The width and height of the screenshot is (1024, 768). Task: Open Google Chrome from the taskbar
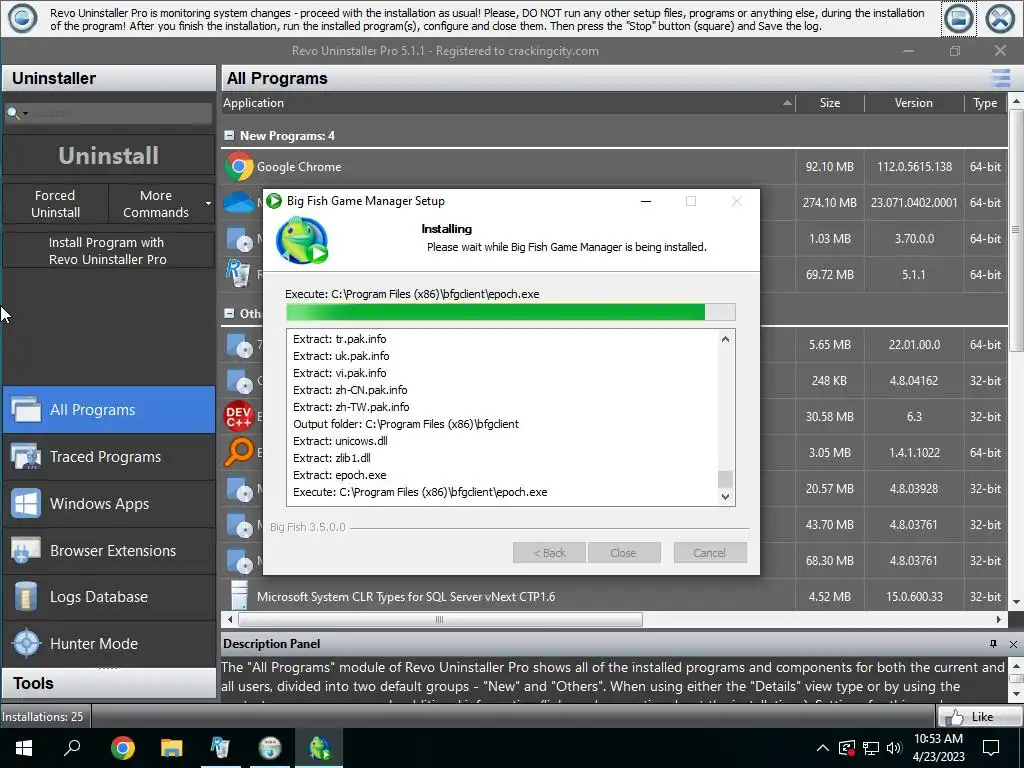123,748
